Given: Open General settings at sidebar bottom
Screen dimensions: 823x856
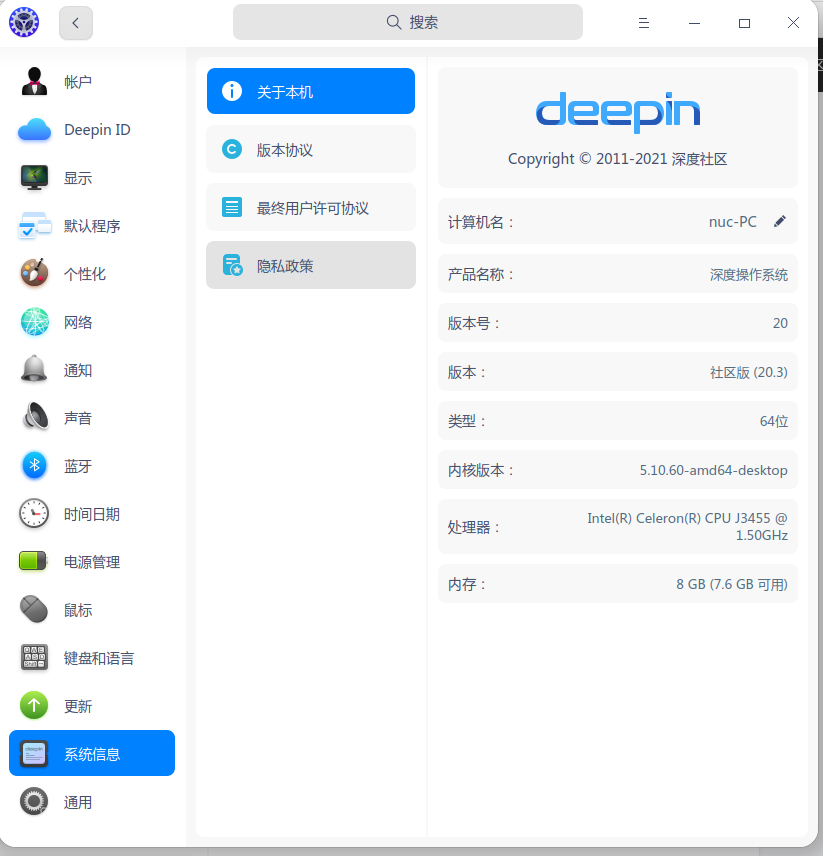Looking at the screenshot, I should click(77, 801).
